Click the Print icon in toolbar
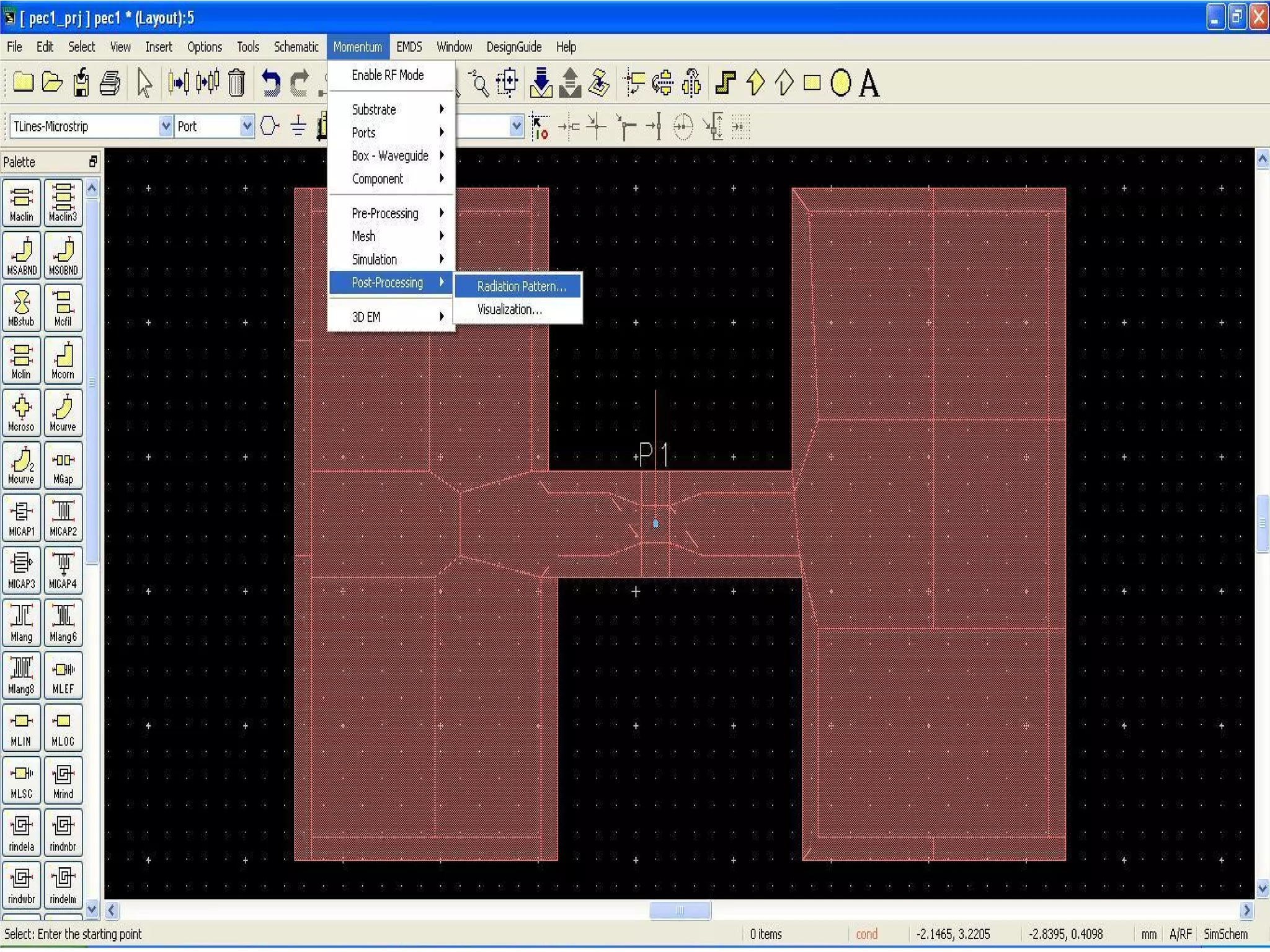 click(110, 83)
